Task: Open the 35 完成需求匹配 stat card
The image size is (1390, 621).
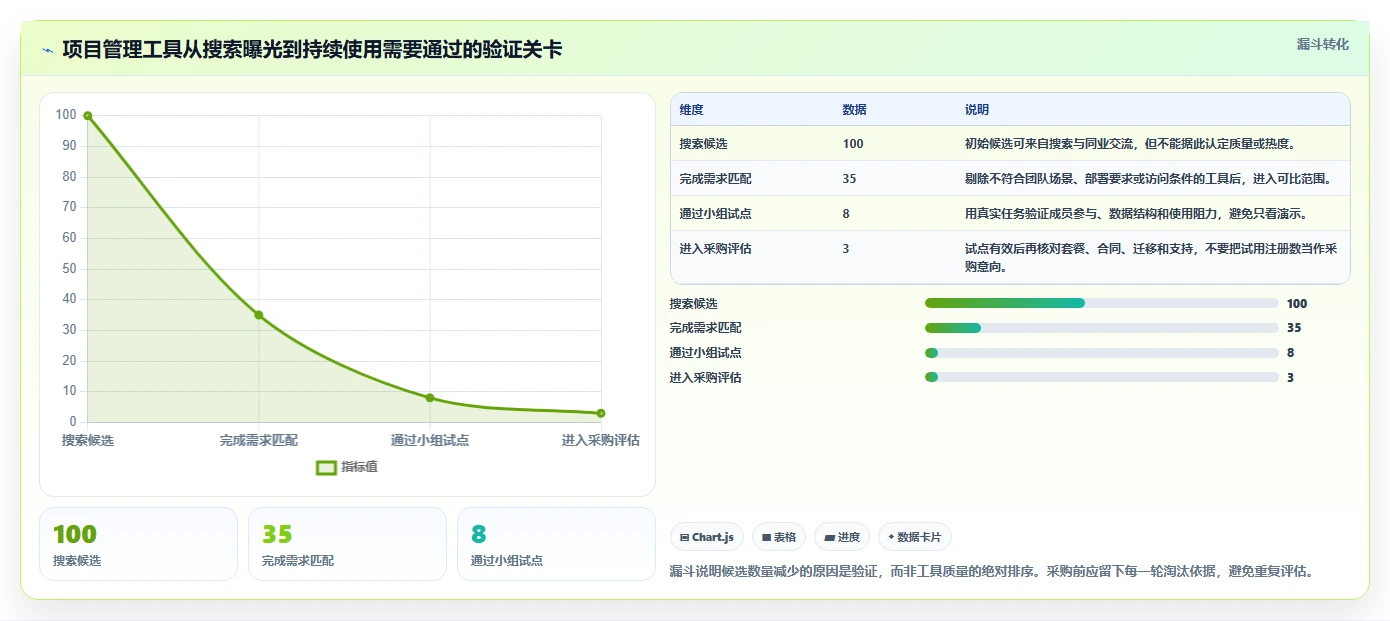Action: (347, 544)
